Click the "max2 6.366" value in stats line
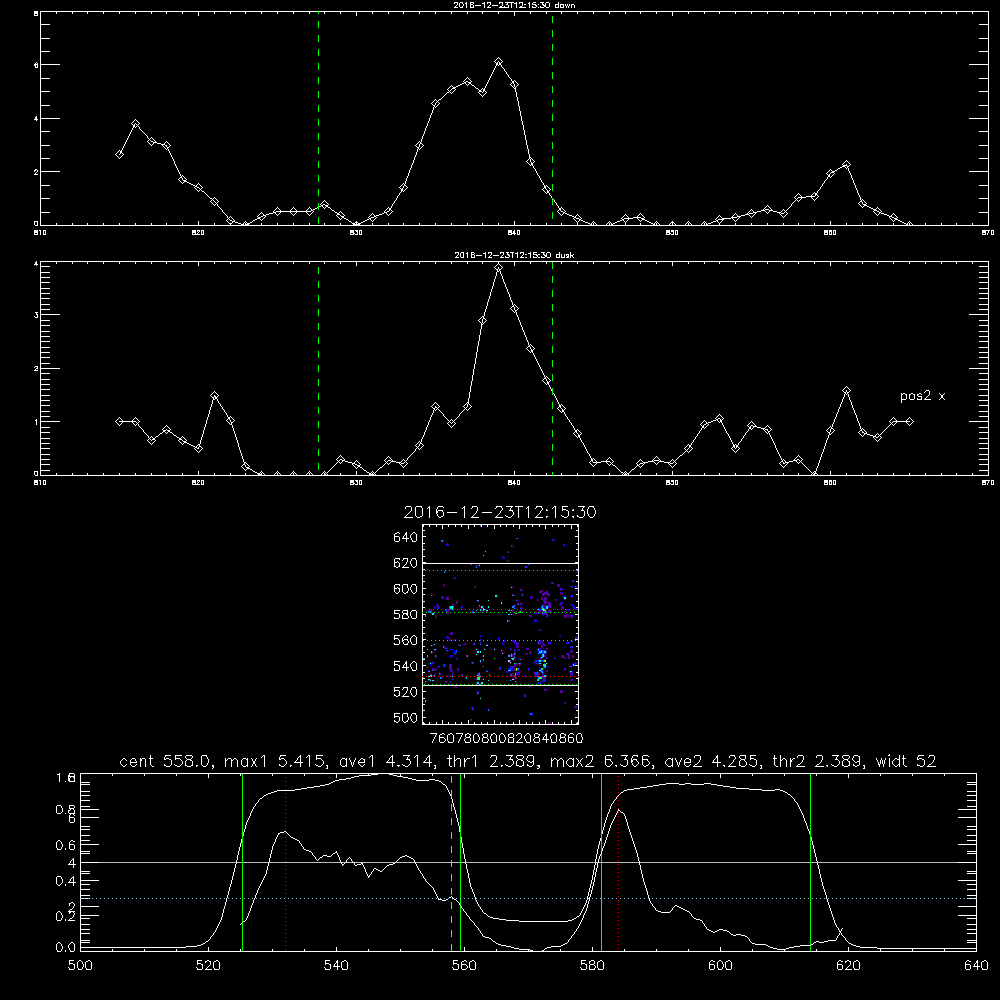Image resolution: width=1000 pixels, height=1000 pixels. click(601, 761)
